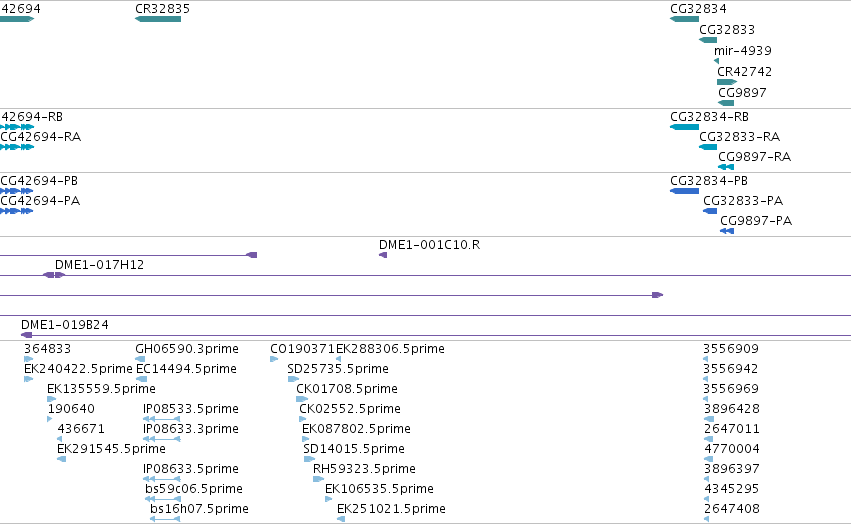Click the CG32833 teal gene arrow

pyautogui.click(x=708, y=40)
